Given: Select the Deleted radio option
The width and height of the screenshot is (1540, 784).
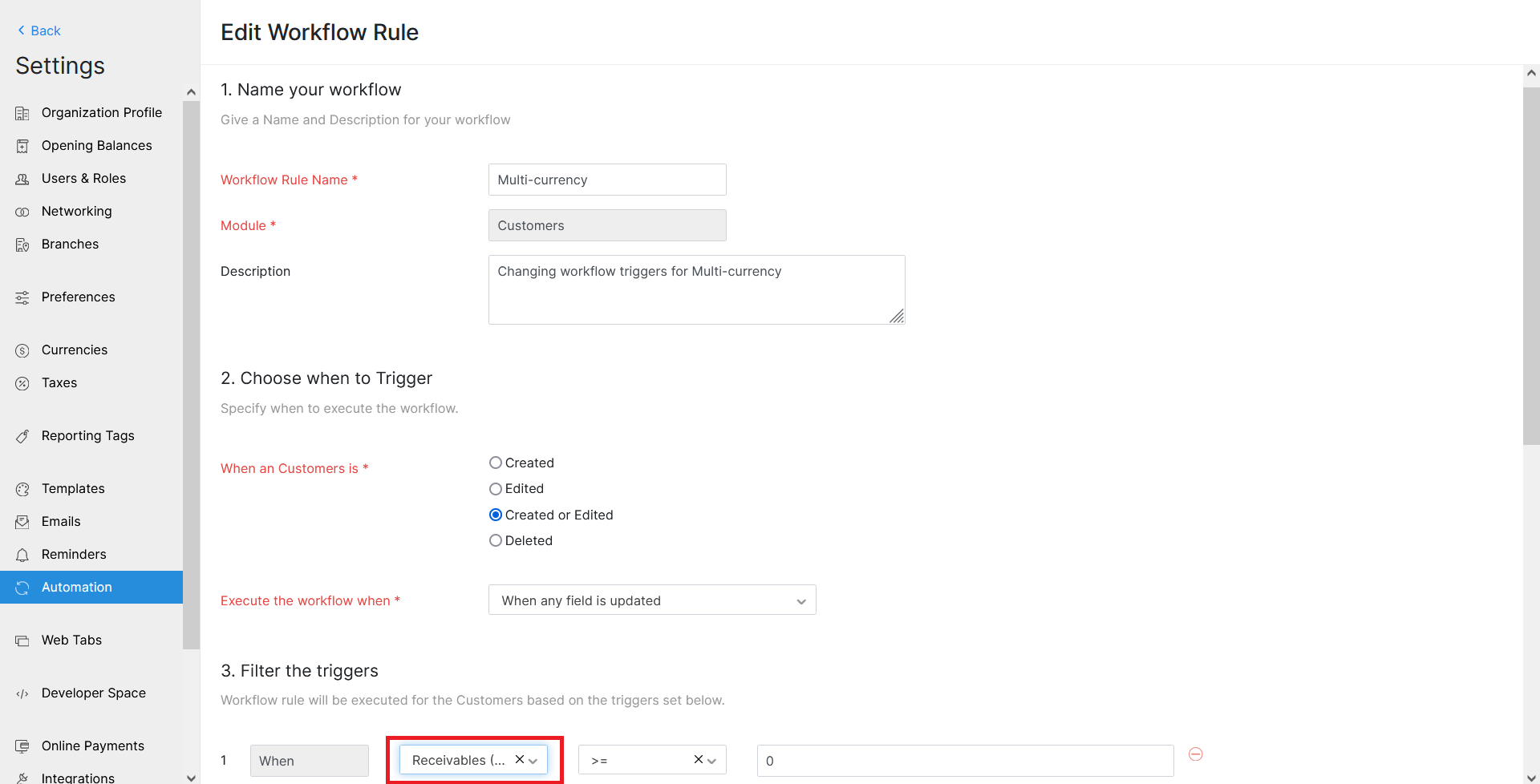Looking at the screenshot, I should [496, 540].
